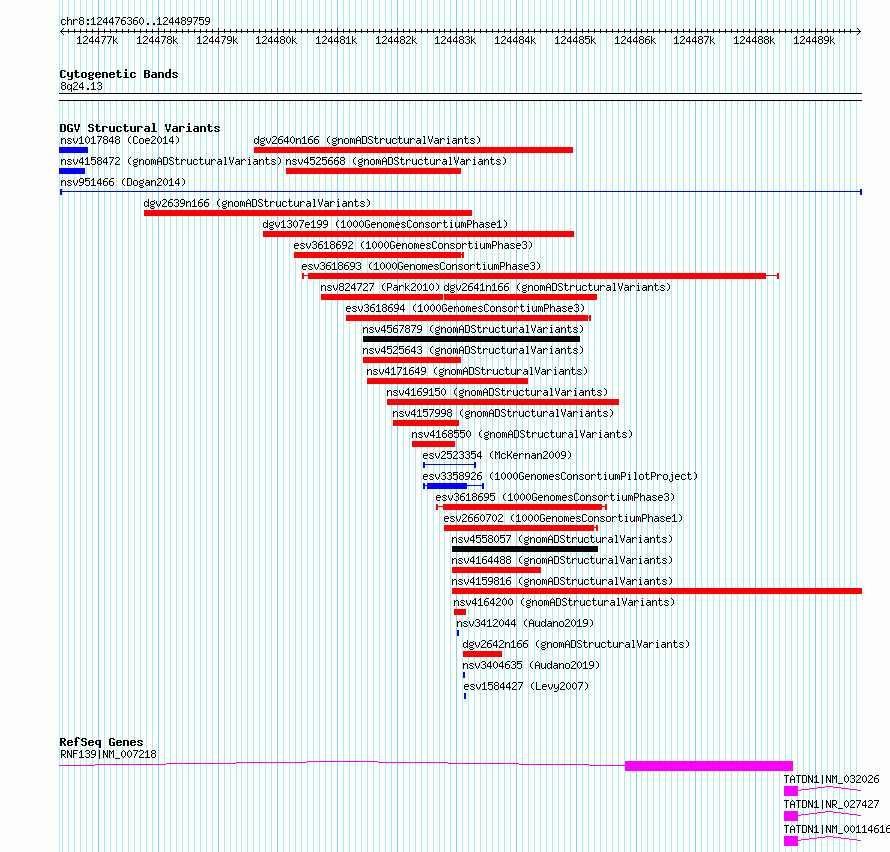
Task: Select TATDN1|NM_032026 transcript label
Action: pos(832,779)
